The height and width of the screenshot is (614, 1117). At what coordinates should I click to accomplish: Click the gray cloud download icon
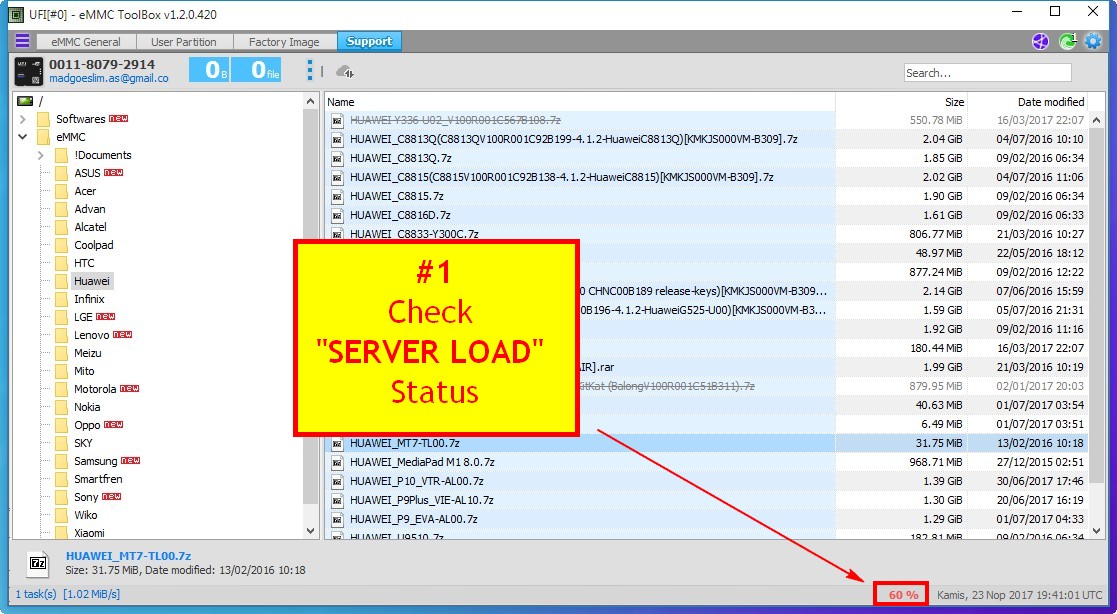pyautogui.click(x=346, y=71)
